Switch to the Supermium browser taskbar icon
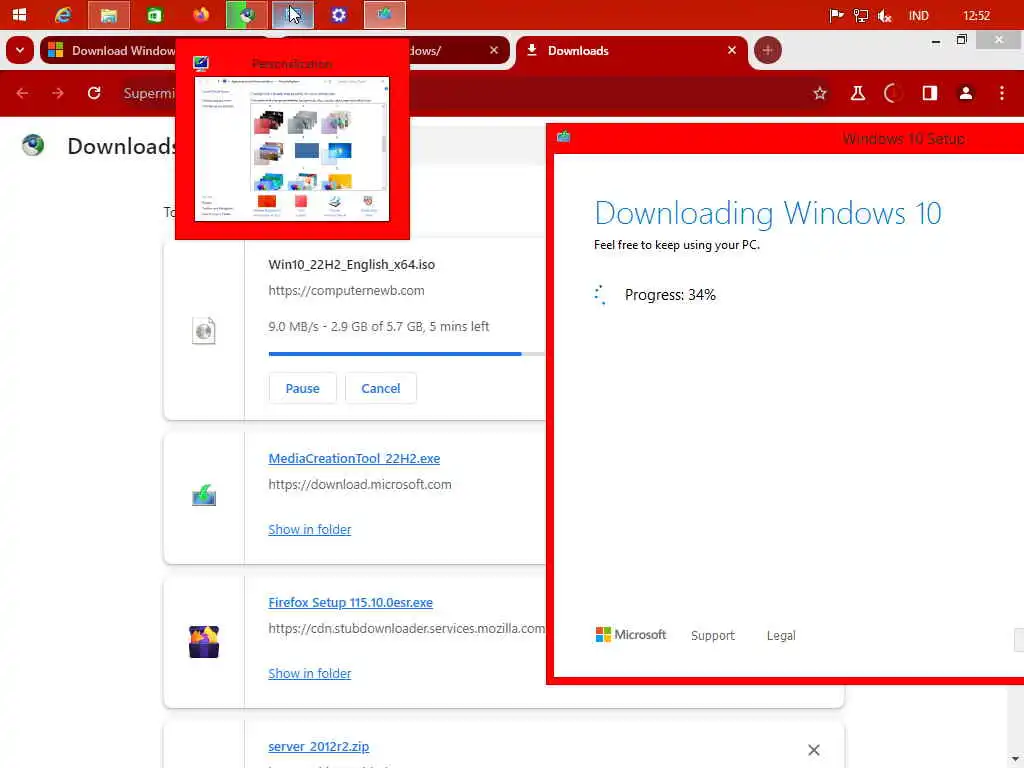The width and height of the screenshot is (1024, 768). 246,15
